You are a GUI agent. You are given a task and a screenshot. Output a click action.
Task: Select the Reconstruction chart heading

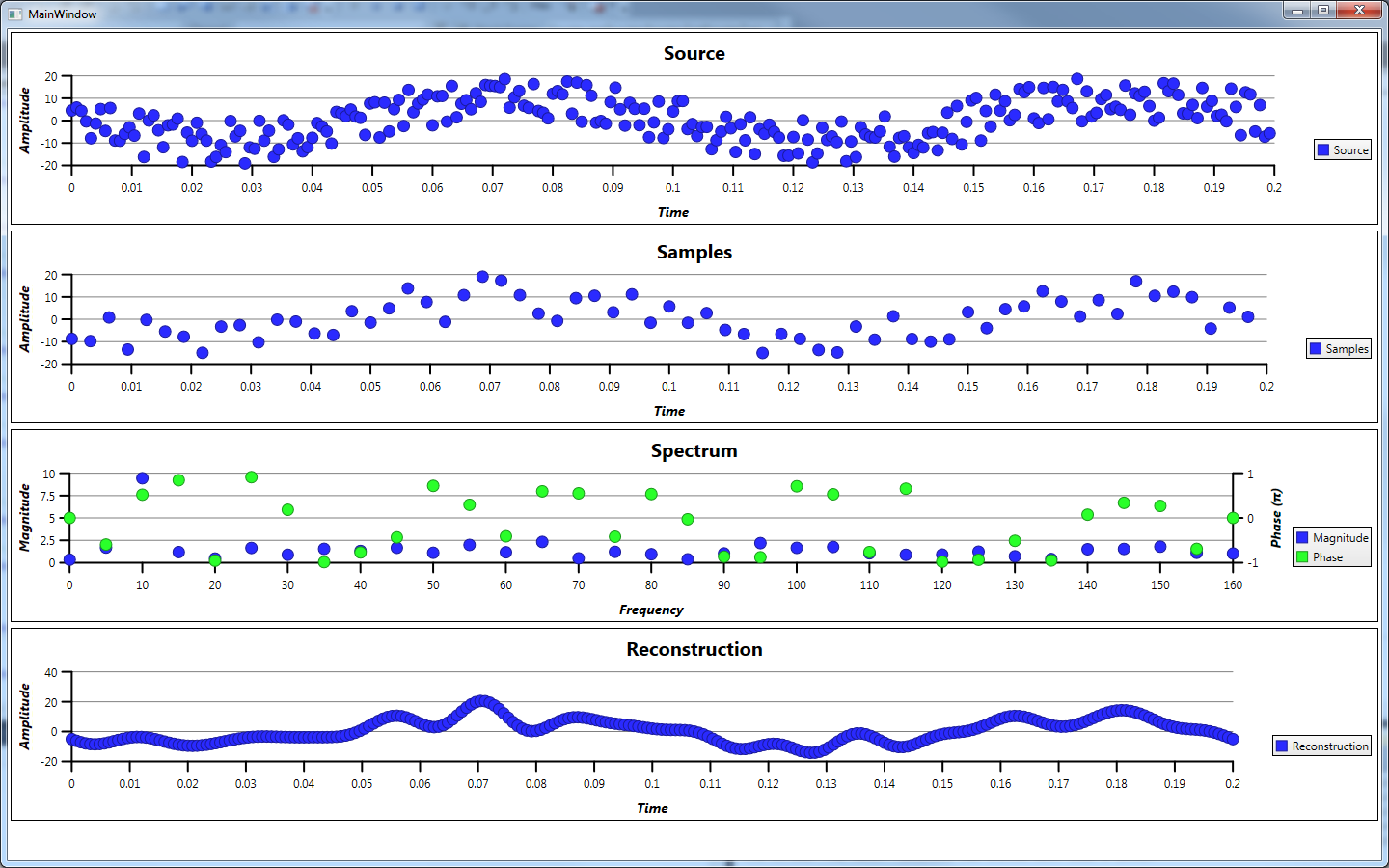point(694,650)
